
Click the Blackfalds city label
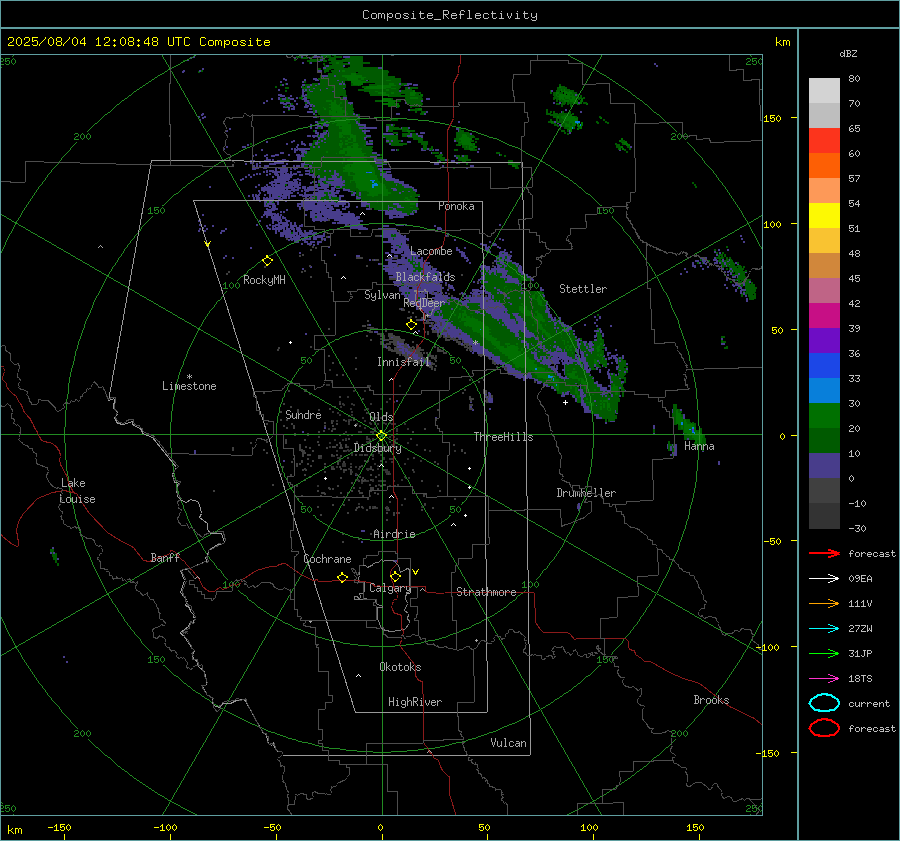(x=425, y=277)
